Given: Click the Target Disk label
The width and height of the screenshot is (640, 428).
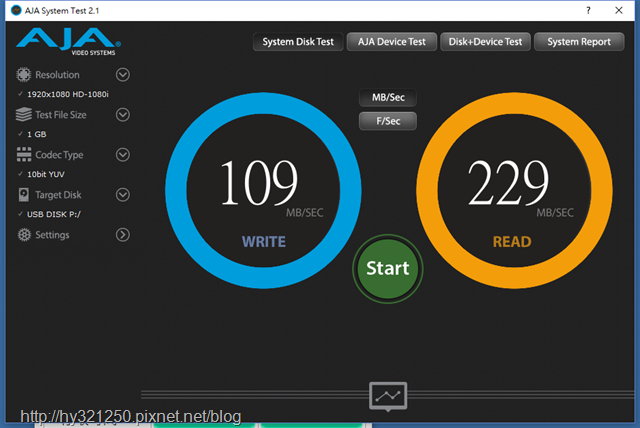Looking at the screenshot, I should click(x=58, y=195).
